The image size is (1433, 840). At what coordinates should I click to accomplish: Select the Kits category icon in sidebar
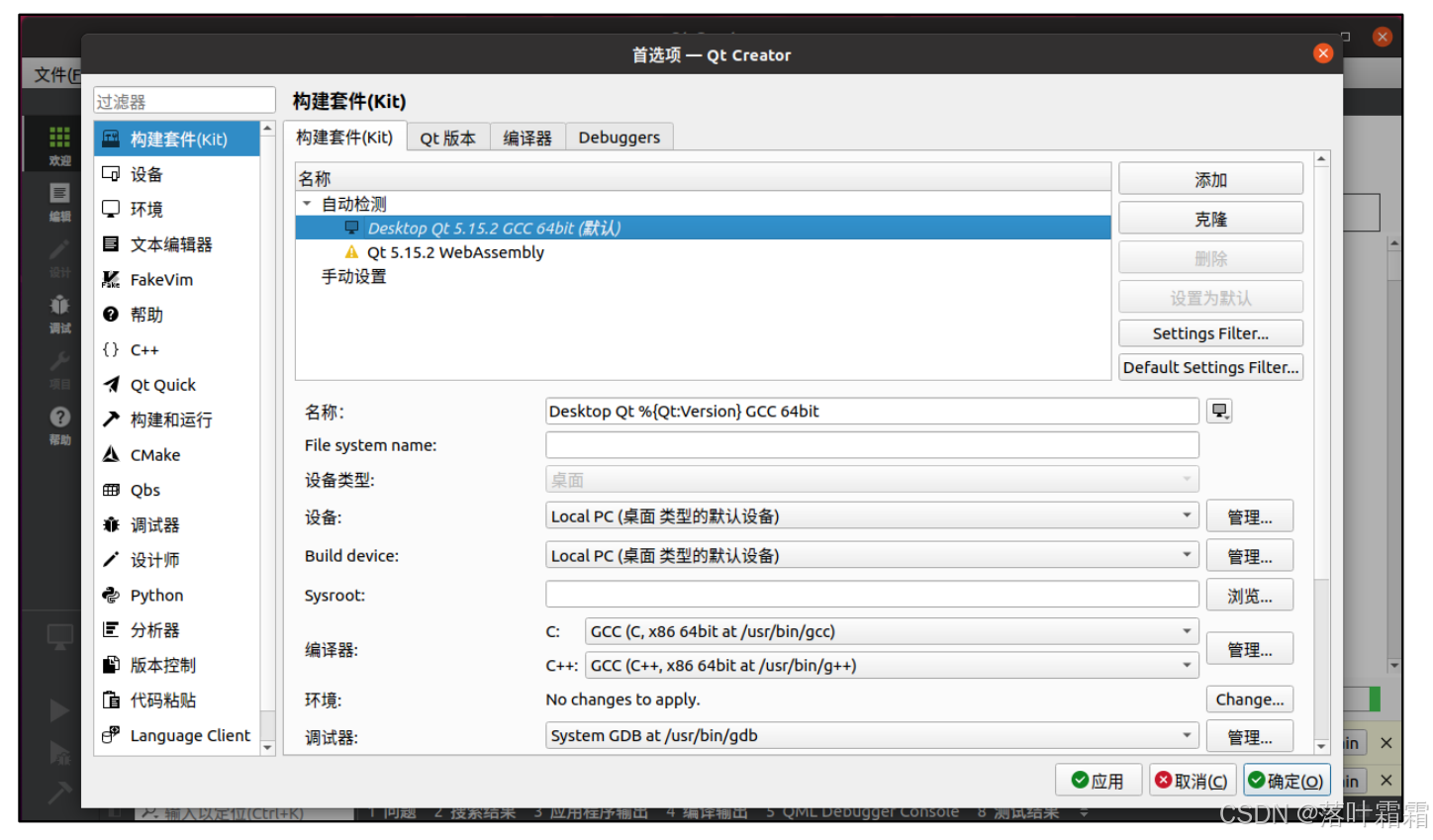(x=111, y=139)
